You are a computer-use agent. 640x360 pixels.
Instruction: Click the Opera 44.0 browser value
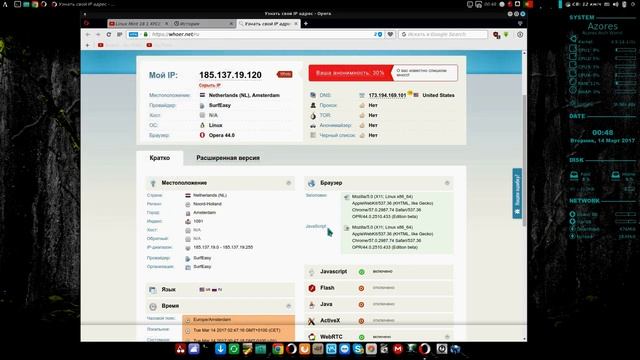(x=222, y=135)
